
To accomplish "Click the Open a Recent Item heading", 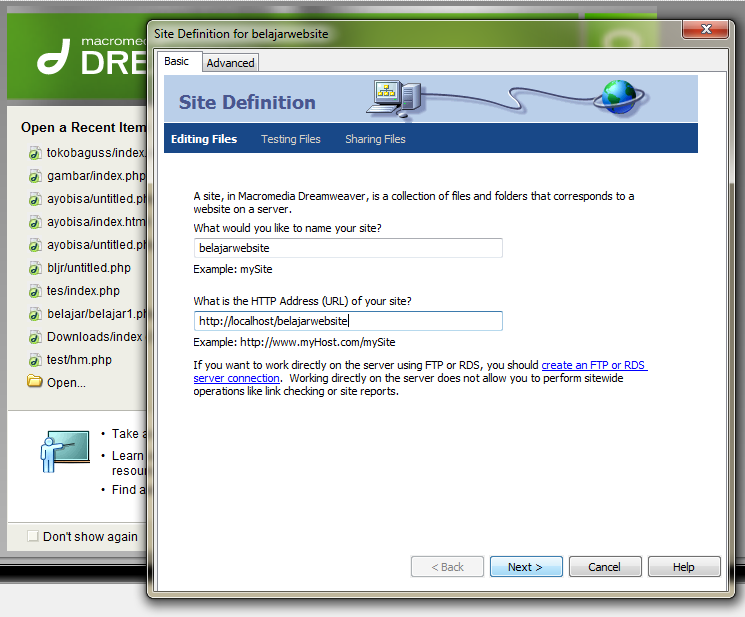I will point(84,127).
